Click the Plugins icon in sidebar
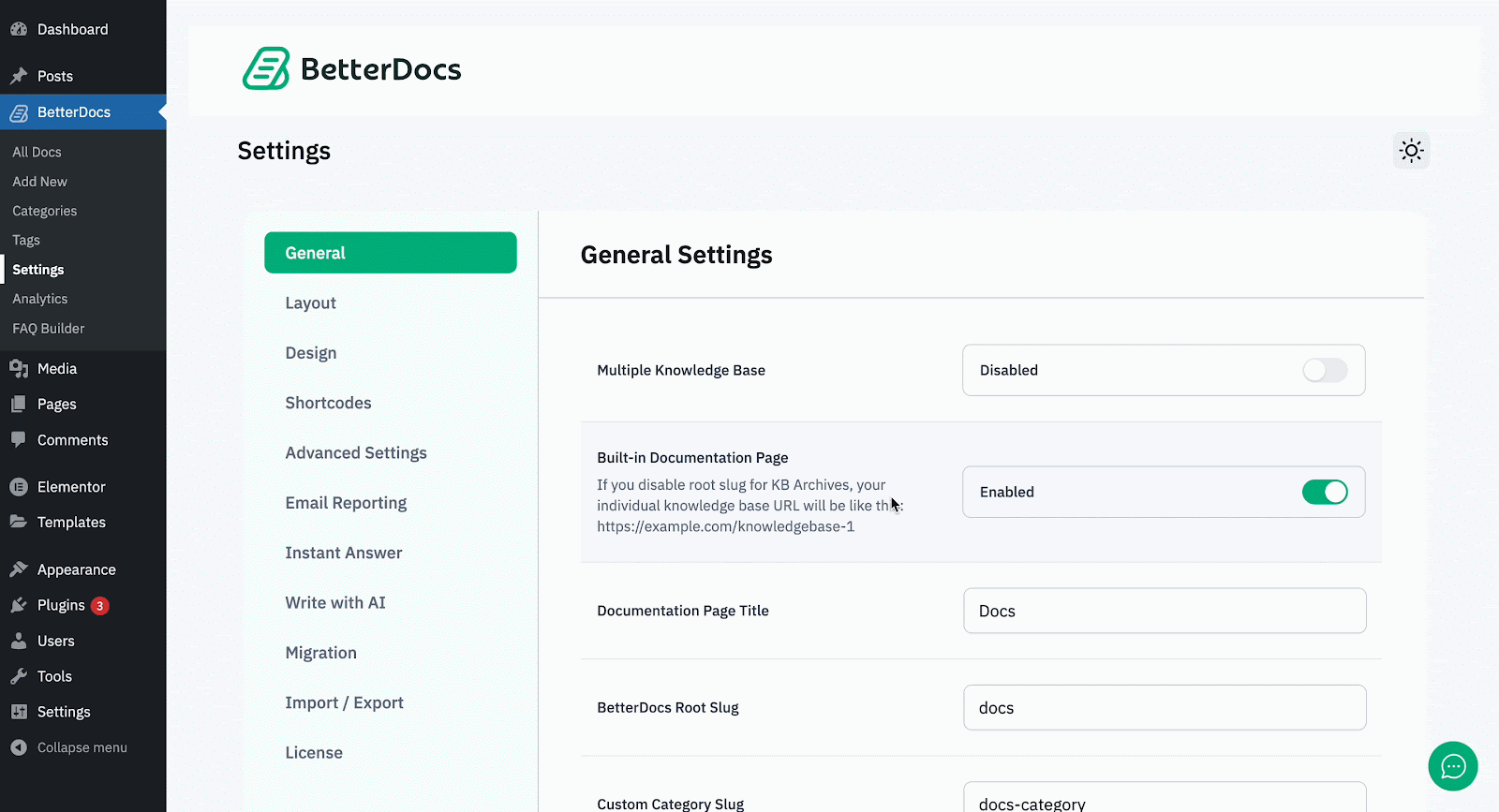The width and height of the screenshot is (1499, 812). pyautogui.click(x=19, y=606)
